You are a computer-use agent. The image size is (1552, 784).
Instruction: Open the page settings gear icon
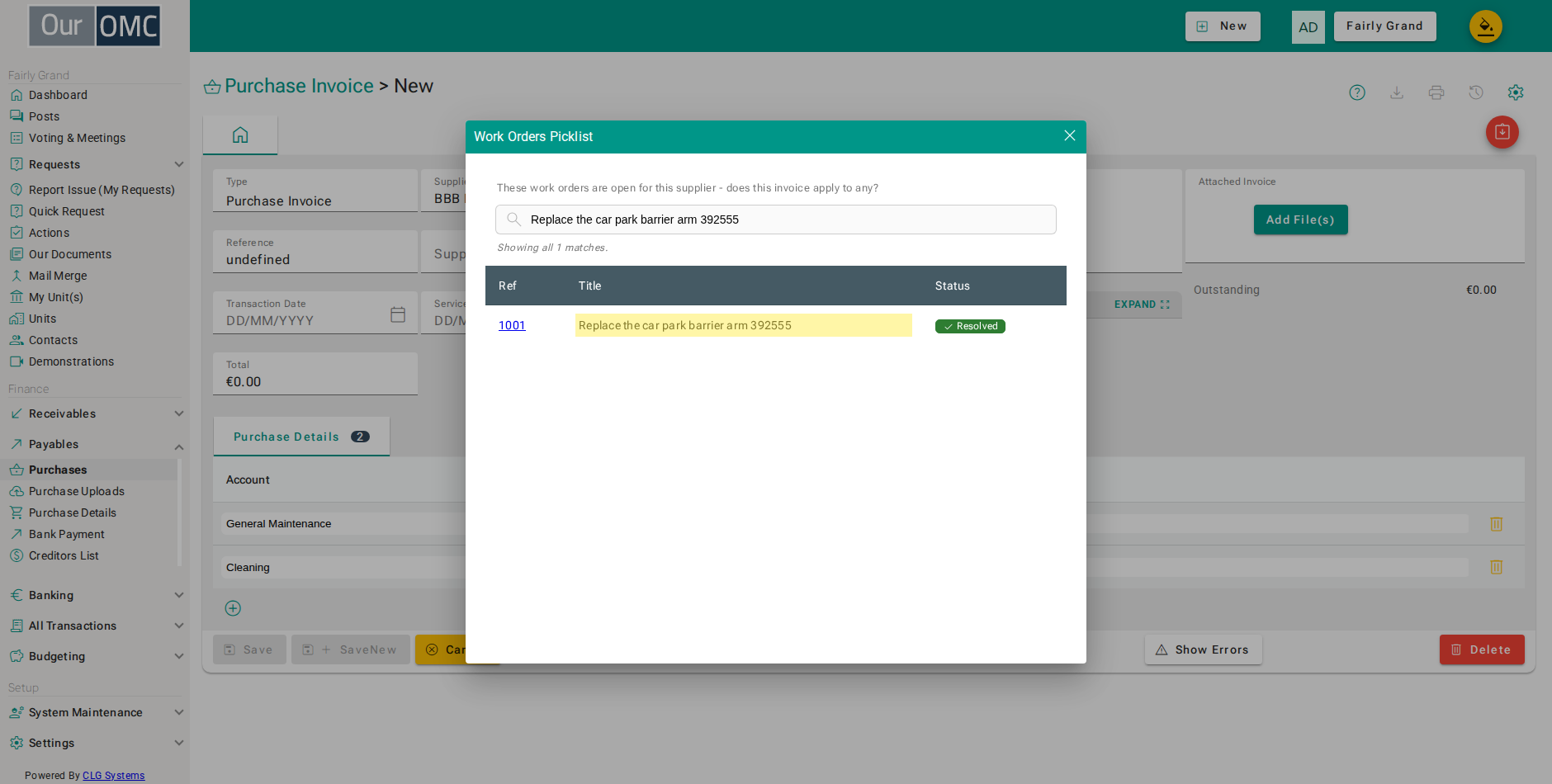click(x=1516, y=92)
